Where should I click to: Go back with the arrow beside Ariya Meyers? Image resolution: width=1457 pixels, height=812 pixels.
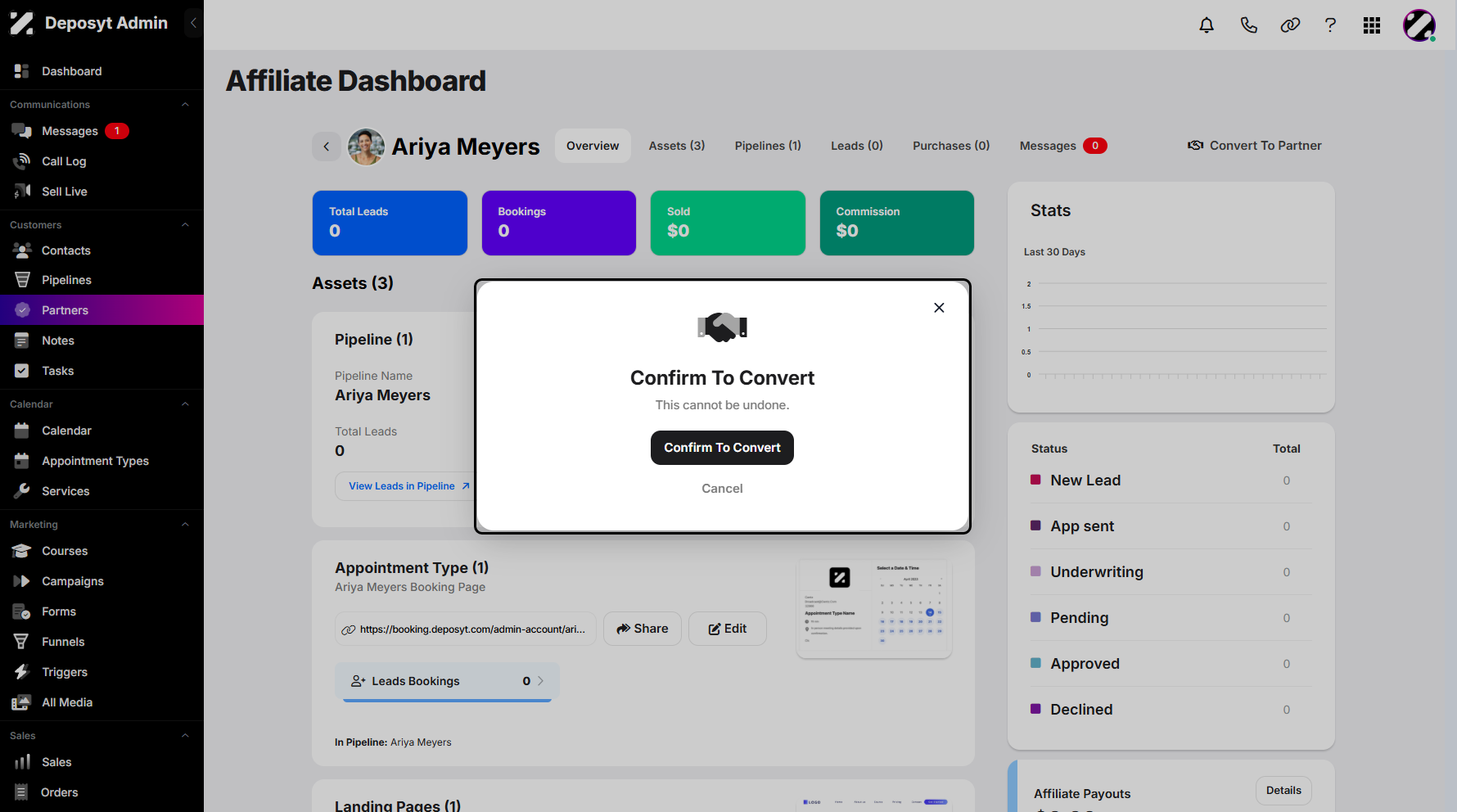(x=327, y=147)
